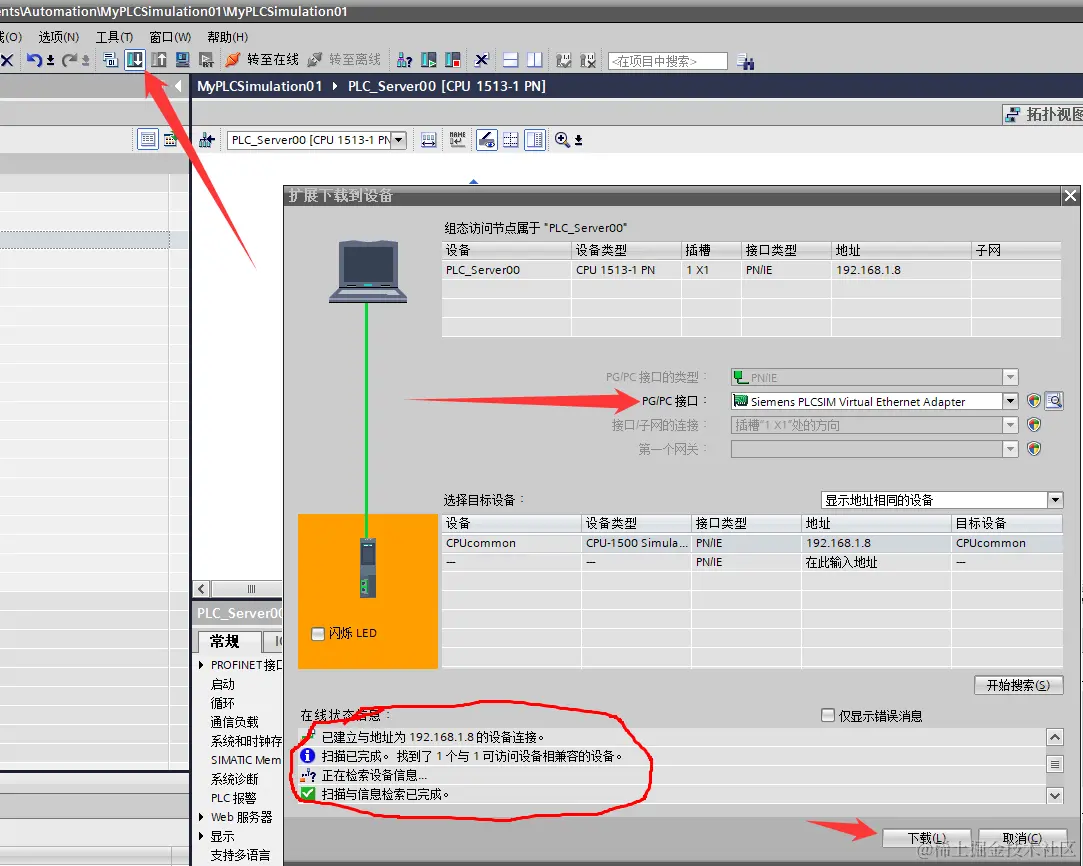Image resolution: width=1083 pixels, height=866 pixels.
Task: Enable the 闪烁 LED checkbox
Action: 318,633
